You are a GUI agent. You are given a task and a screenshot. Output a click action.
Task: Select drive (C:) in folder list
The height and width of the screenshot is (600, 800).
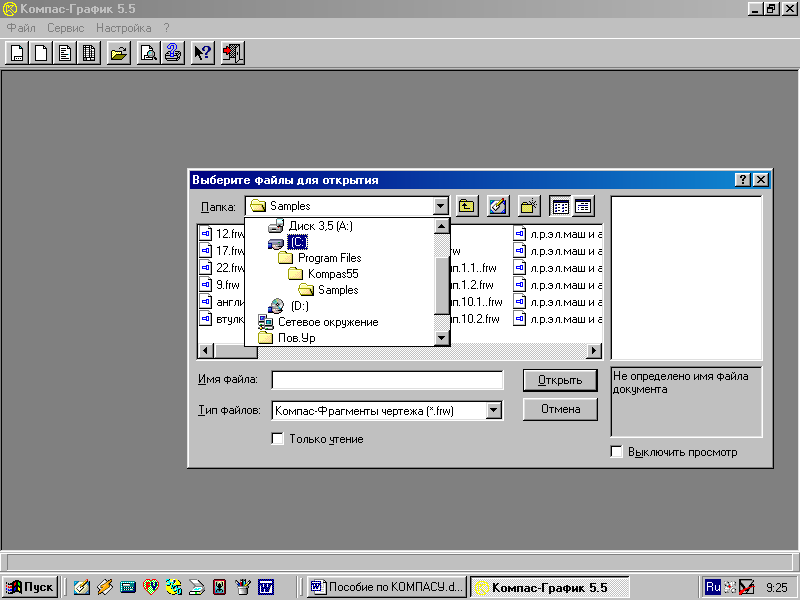[x=297, y=242]
